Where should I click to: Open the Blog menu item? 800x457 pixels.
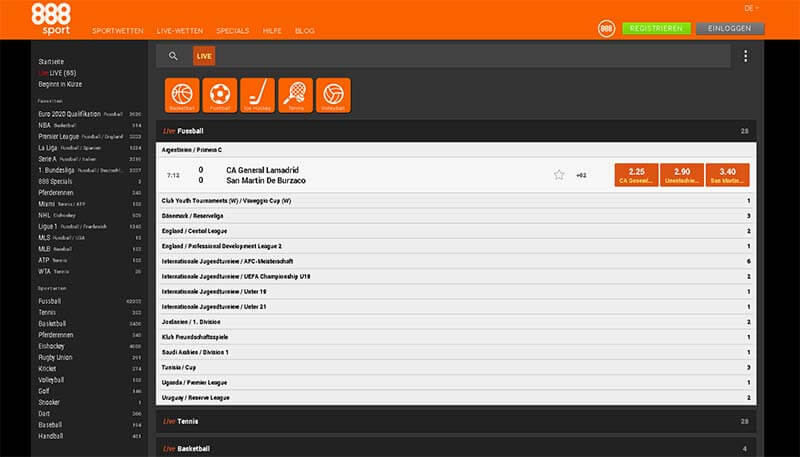[305, 31]
